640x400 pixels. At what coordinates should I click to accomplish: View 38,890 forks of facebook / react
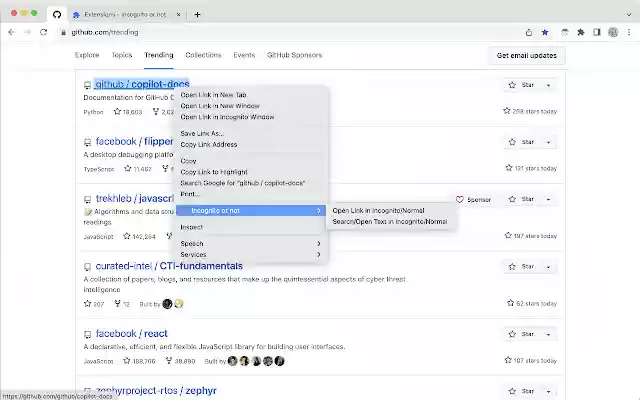180,361
